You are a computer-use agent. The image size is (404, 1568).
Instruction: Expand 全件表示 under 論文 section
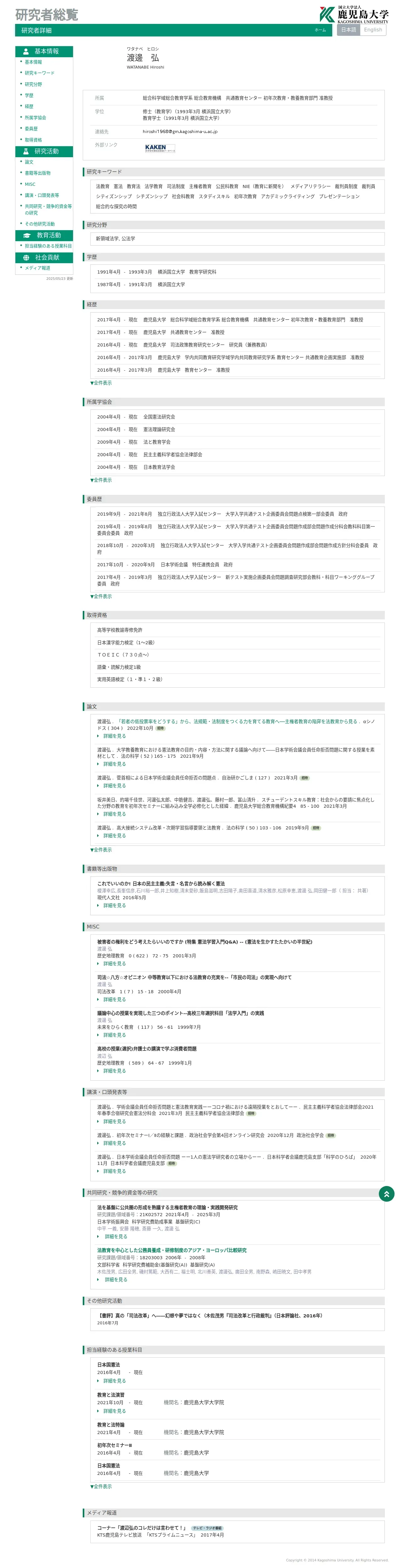[101, 850]
